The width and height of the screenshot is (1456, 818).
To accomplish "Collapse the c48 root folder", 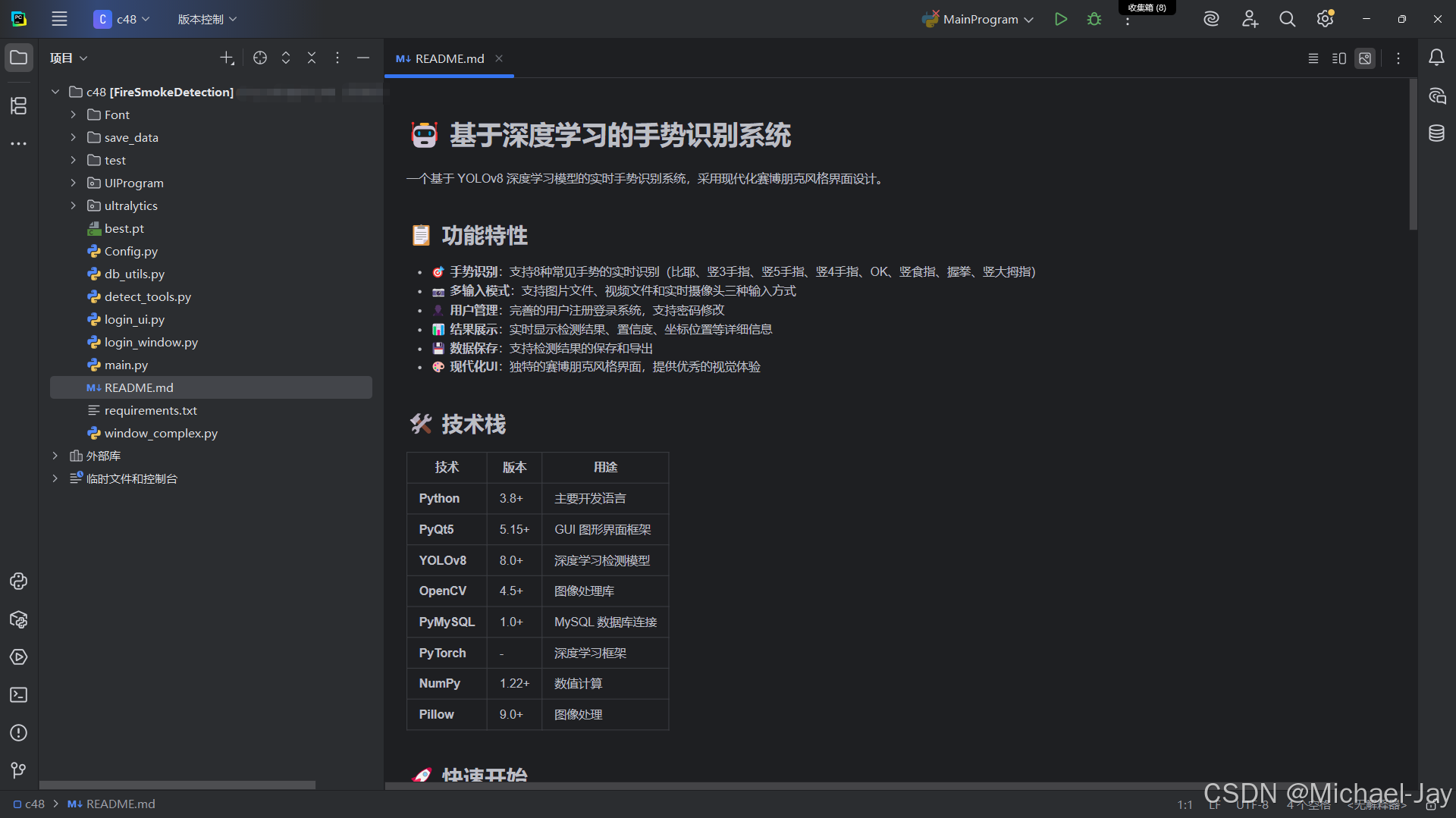I will pyautogui.click(x=55, y=92).
